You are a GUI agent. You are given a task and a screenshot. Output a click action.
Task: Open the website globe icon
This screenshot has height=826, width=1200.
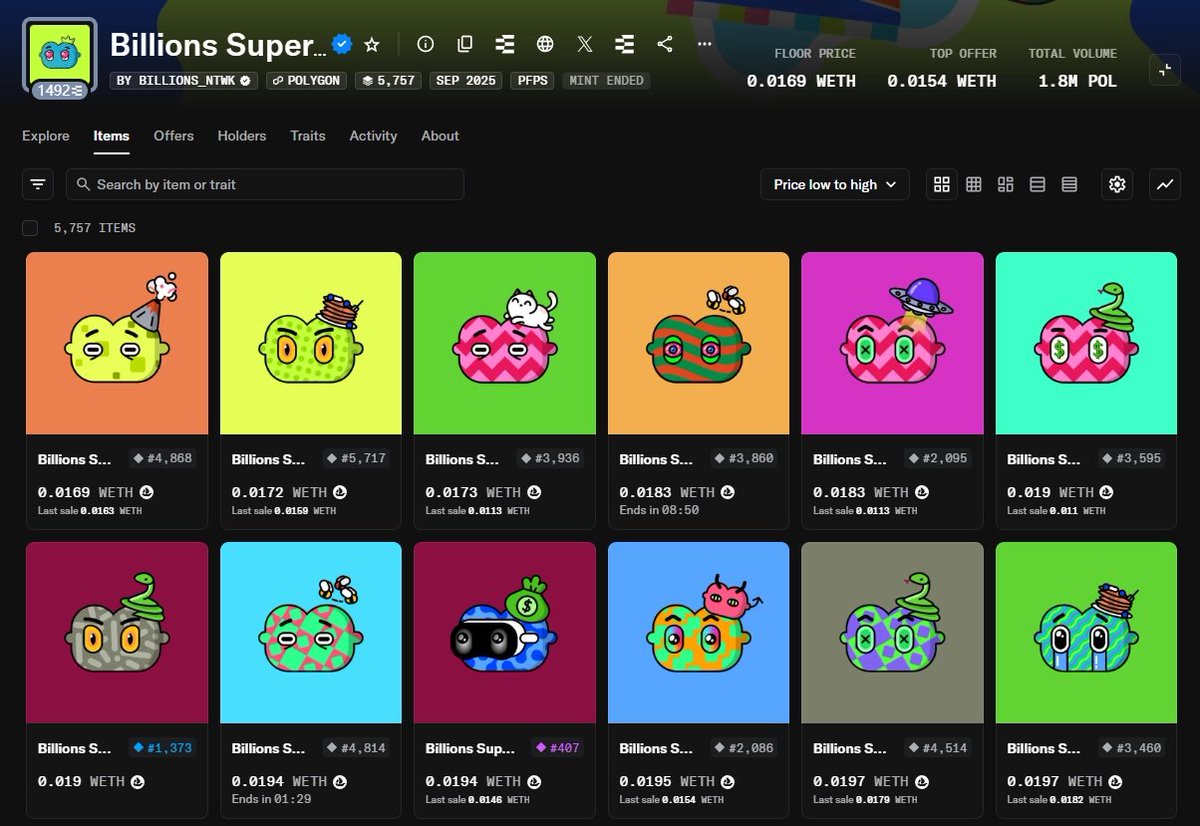(x=545, y=44)
